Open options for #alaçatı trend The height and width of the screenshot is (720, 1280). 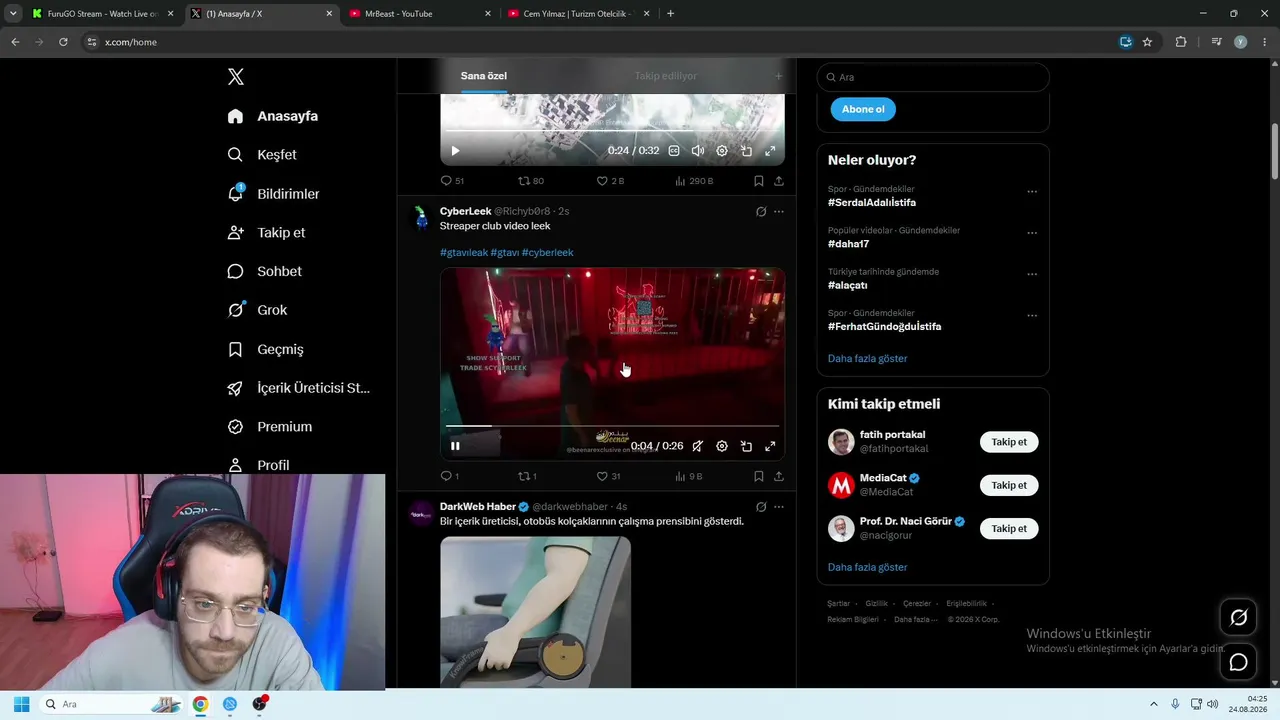click(x=1032, y=274)
